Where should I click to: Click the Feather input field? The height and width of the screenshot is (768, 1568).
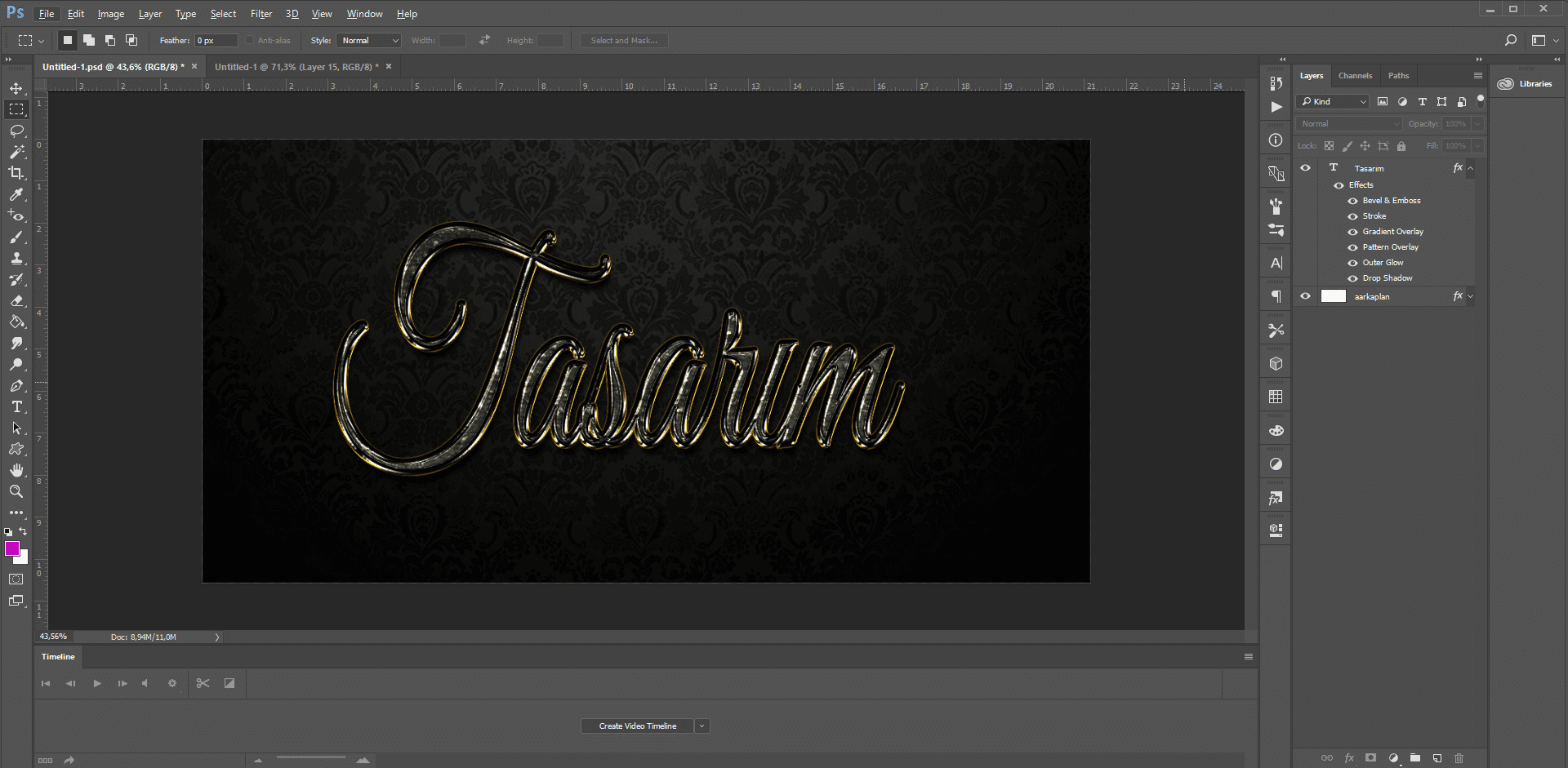[216, 41]
